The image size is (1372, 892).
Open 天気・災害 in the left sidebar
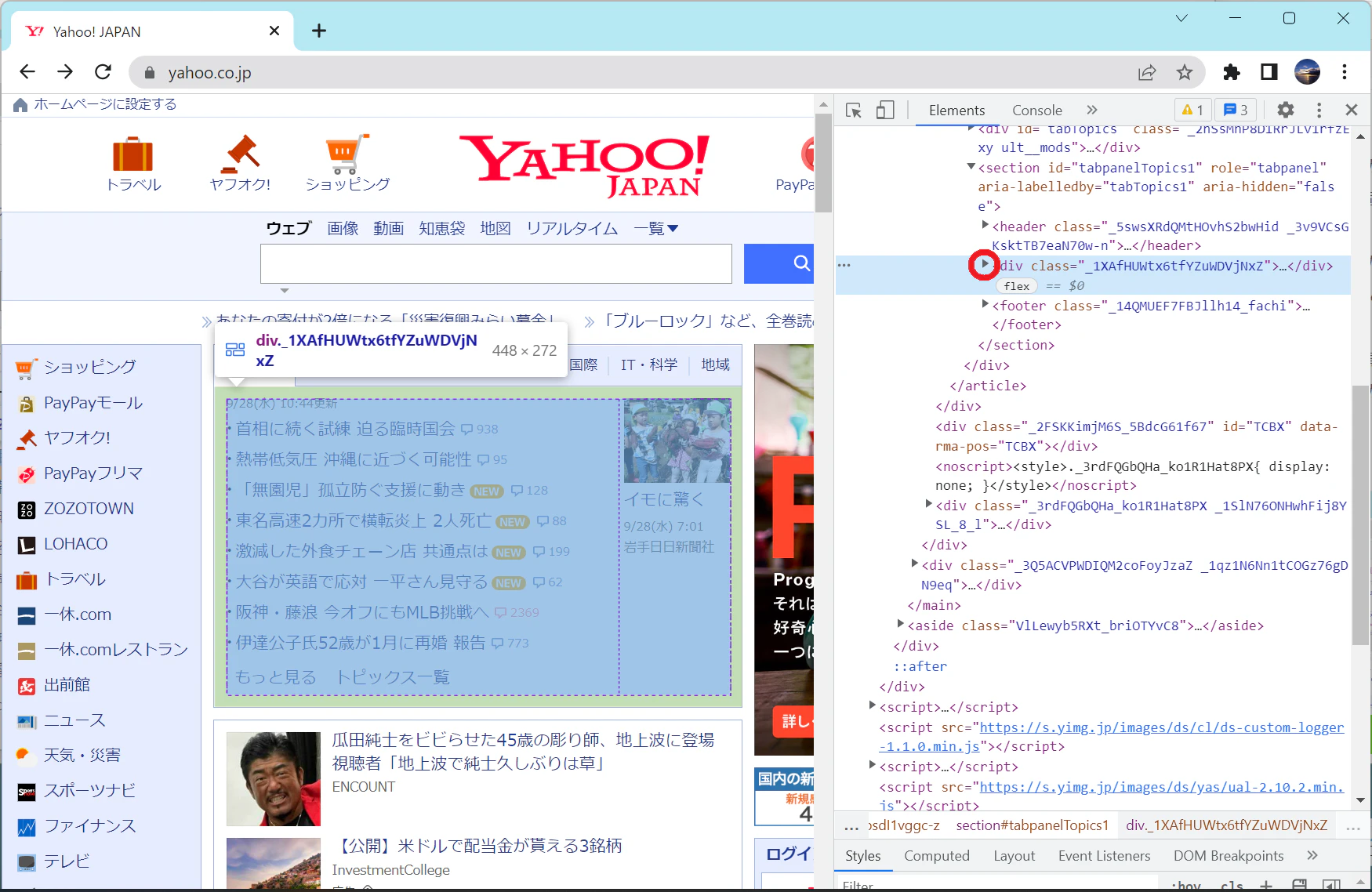pos(82,756)
